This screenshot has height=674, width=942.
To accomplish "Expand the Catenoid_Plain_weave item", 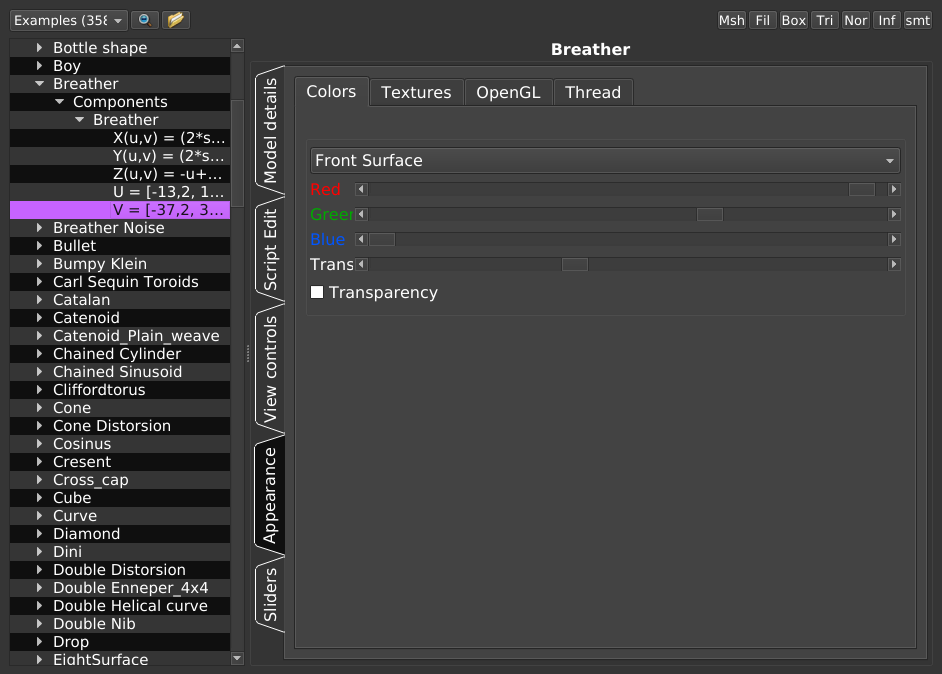I will [40, 336].
